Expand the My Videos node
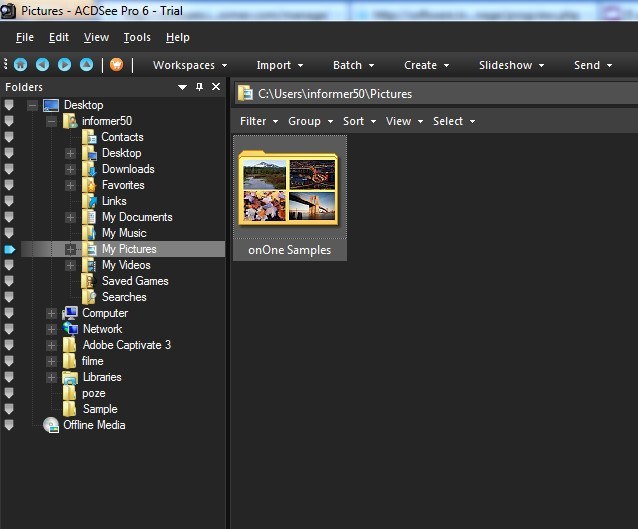 click(70, 265)
